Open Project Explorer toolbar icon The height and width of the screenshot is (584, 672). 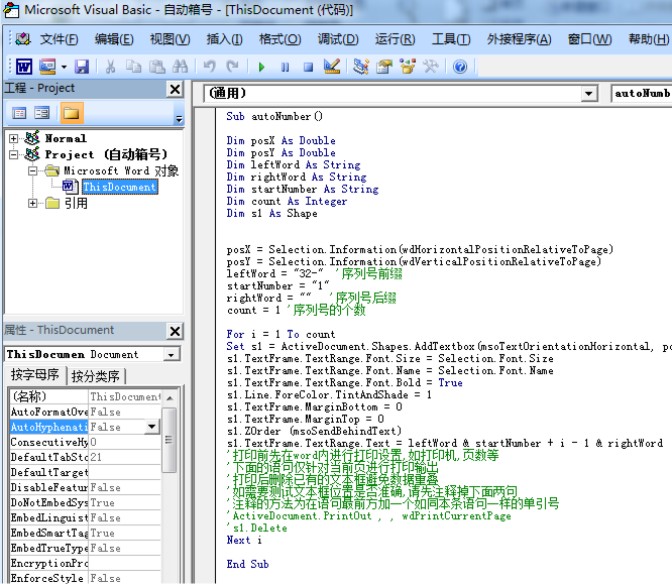361,66
